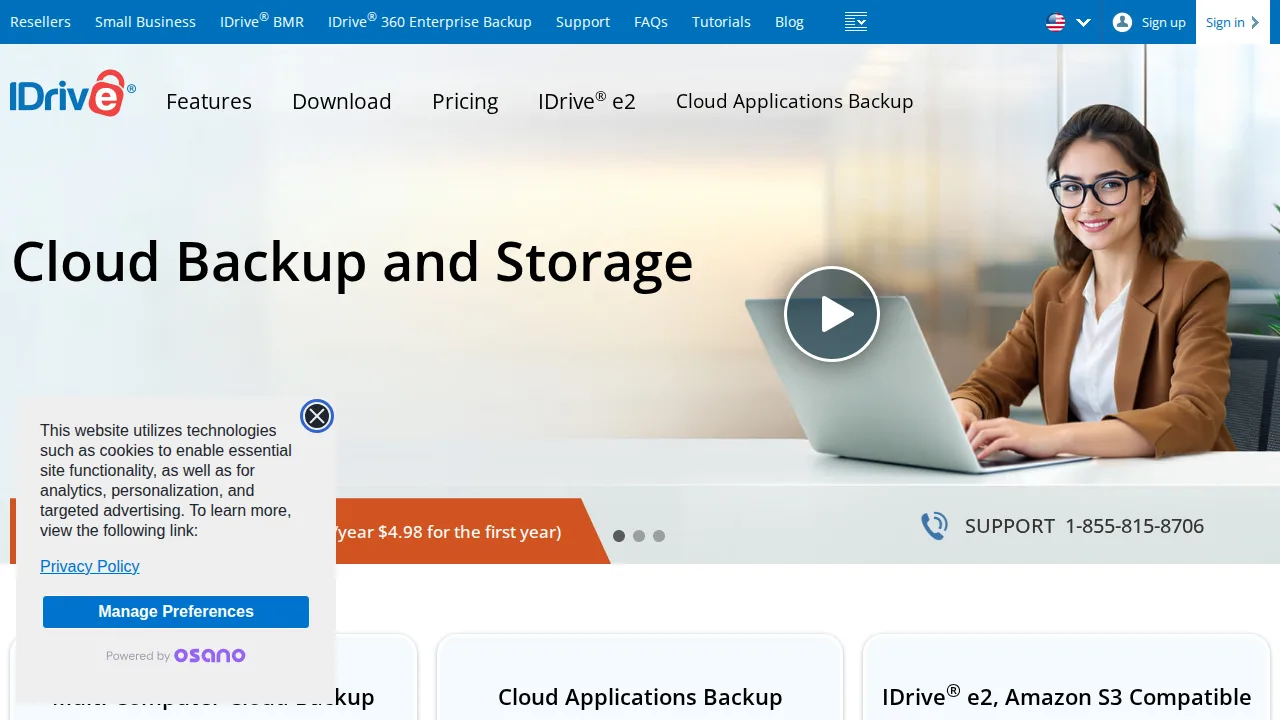The height and width of the screenshot is (720, 1280).
Task: Click the support number 1-855-815-8706
Action: [1134, 526]
